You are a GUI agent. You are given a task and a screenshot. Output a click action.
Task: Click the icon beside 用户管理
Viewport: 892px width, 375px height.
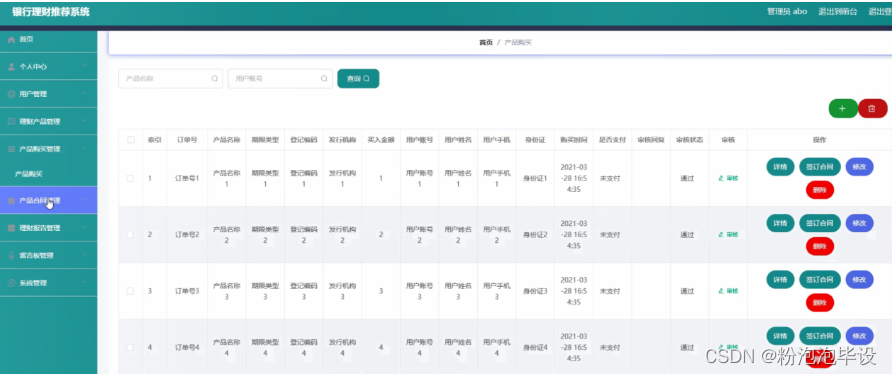(11, 94)
